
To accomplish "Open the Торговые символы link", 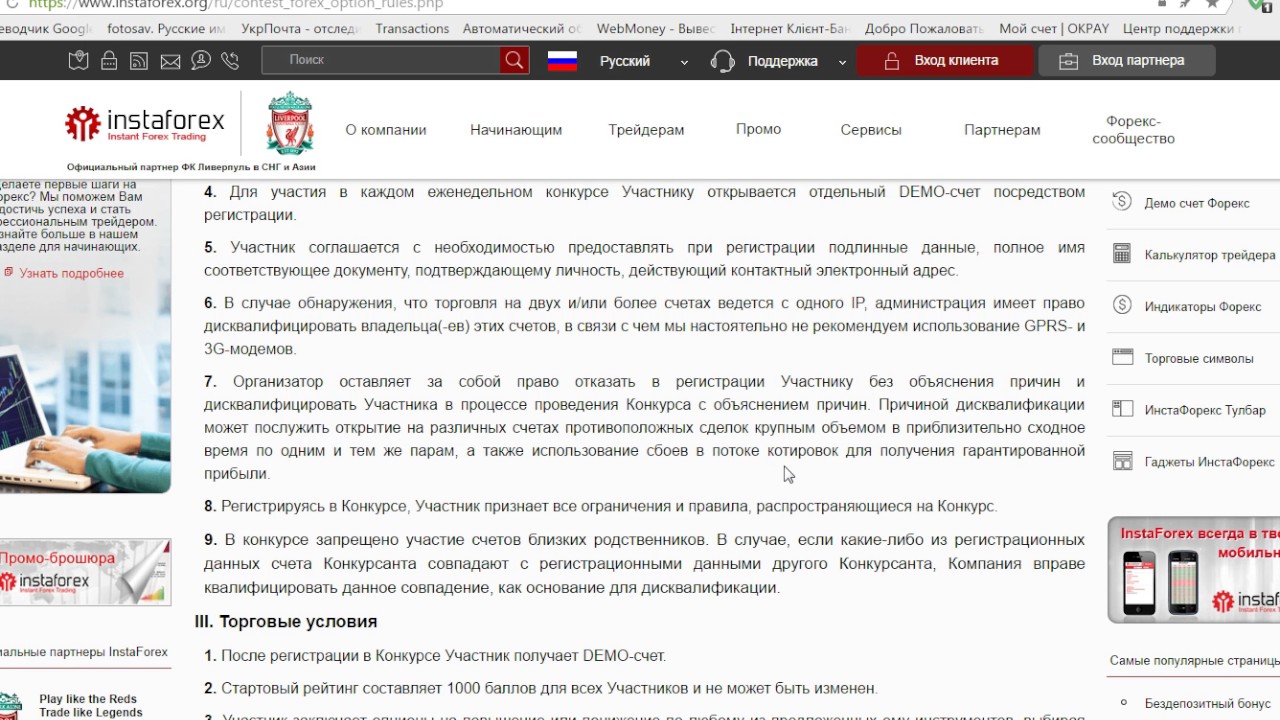I will point(1198,358).
